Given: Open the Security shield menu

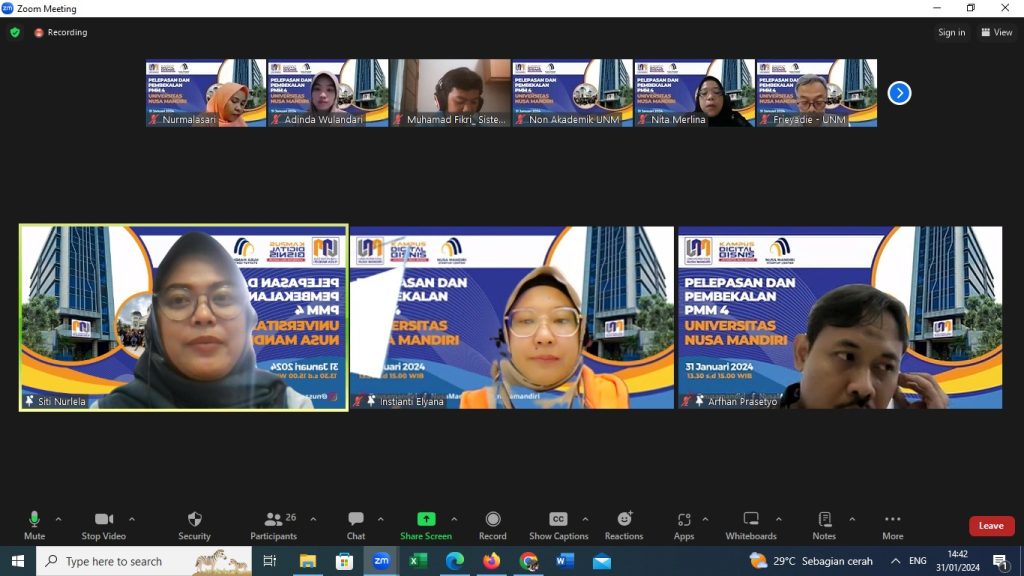Looking at the screenshot, I should coord(195,526).
